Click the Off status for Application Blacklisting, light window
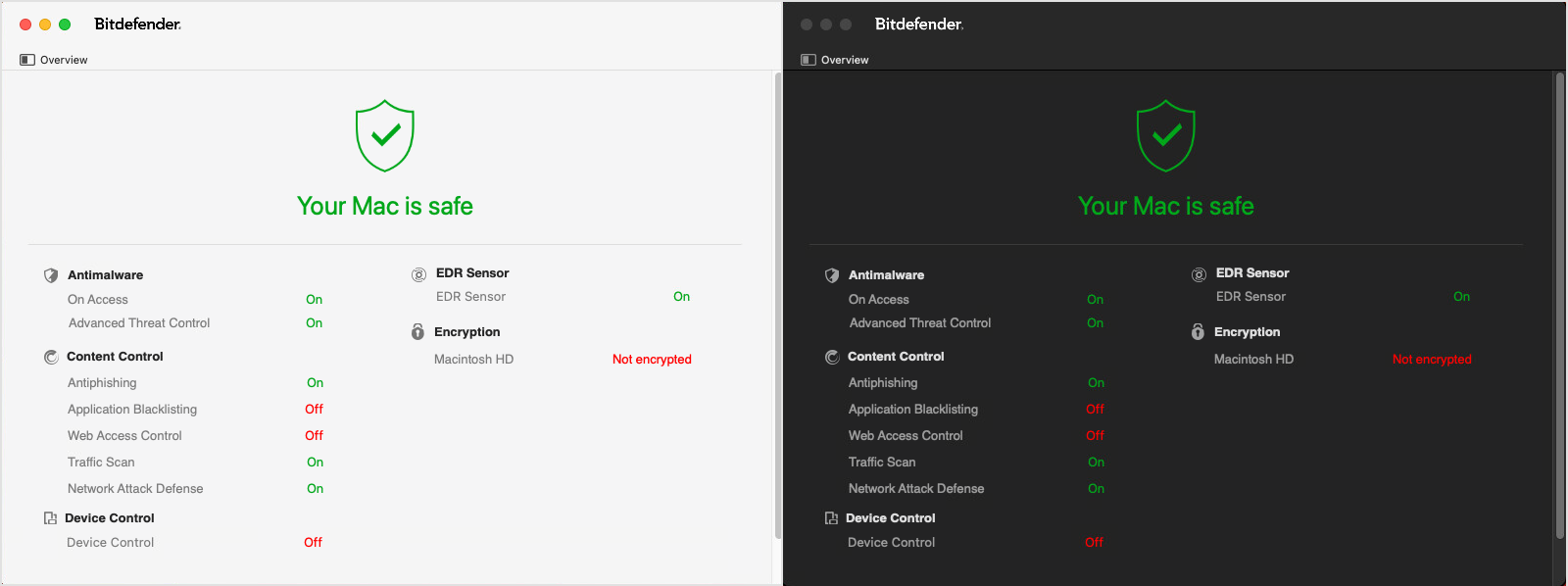Screen dimensions: 1568x586 (314, 410)
